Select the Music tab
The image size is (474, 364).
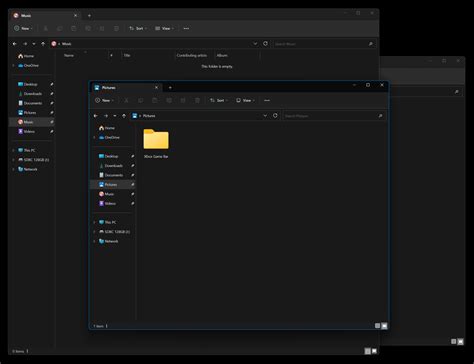[x=46, y=15]
